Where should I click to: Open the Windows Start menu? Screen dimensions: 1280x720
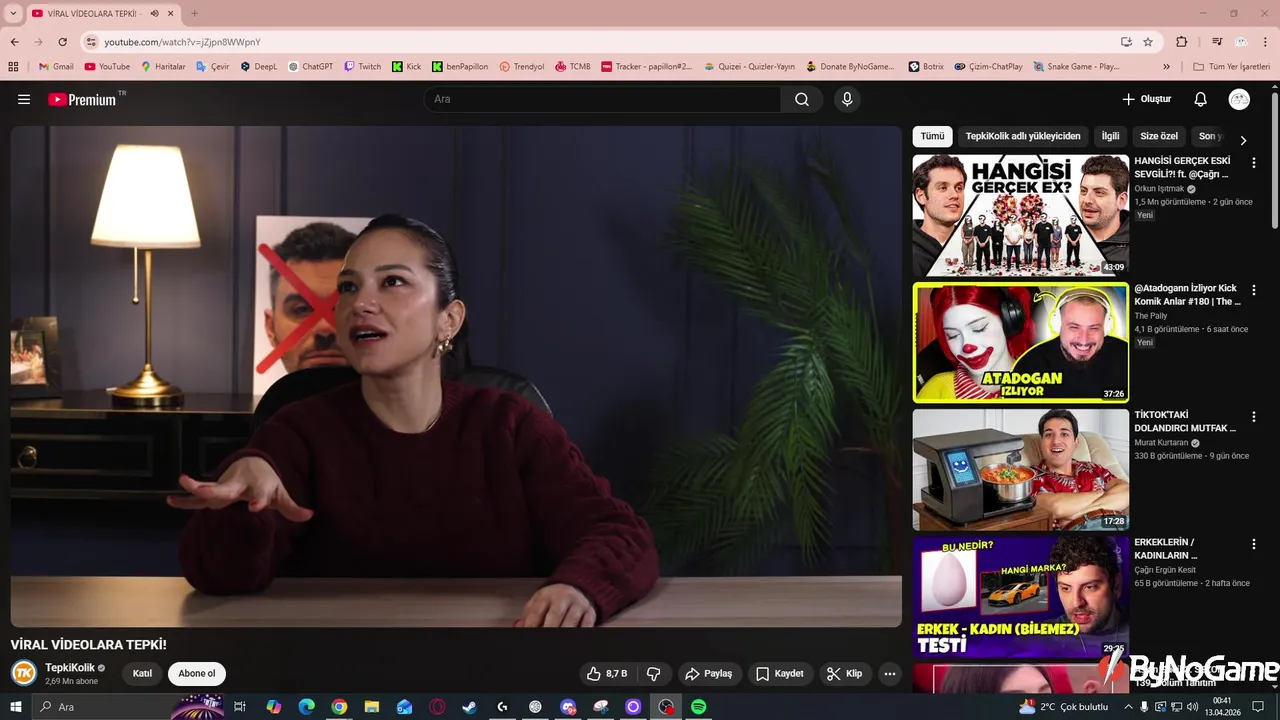tap(14, 707)
